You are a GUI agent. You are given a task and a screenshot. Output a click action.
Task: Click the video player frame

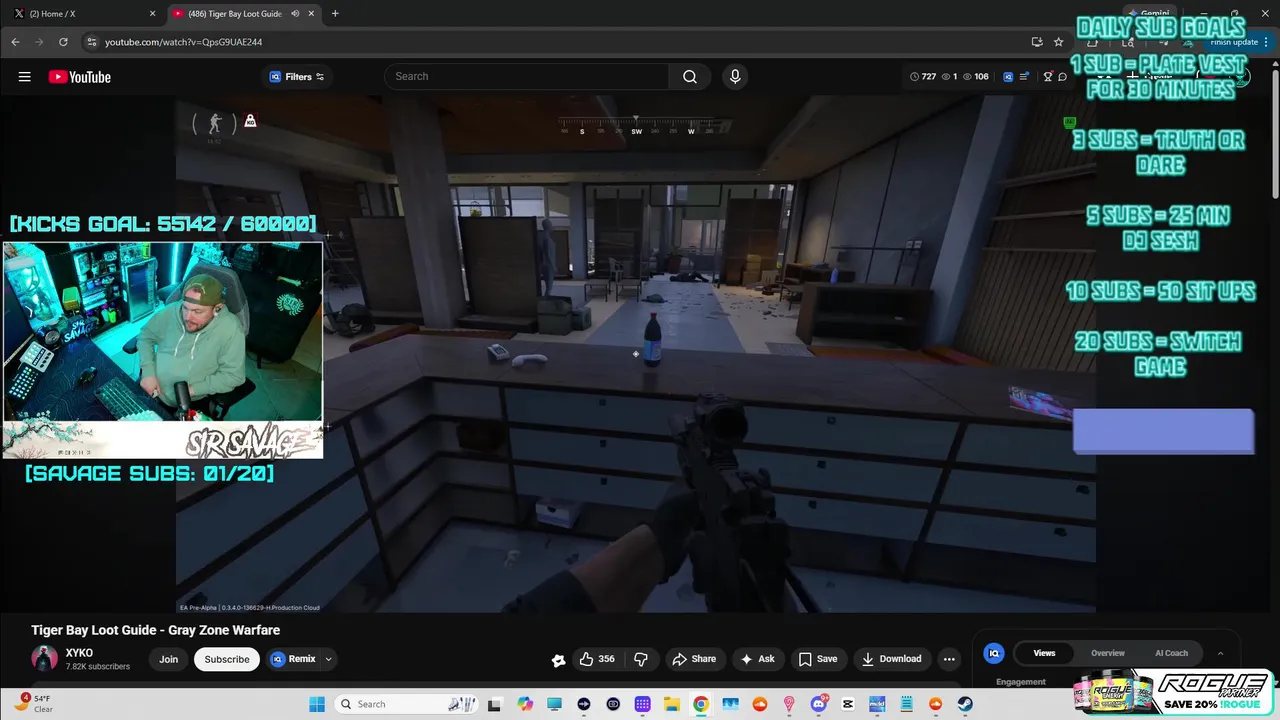(636, 354)
